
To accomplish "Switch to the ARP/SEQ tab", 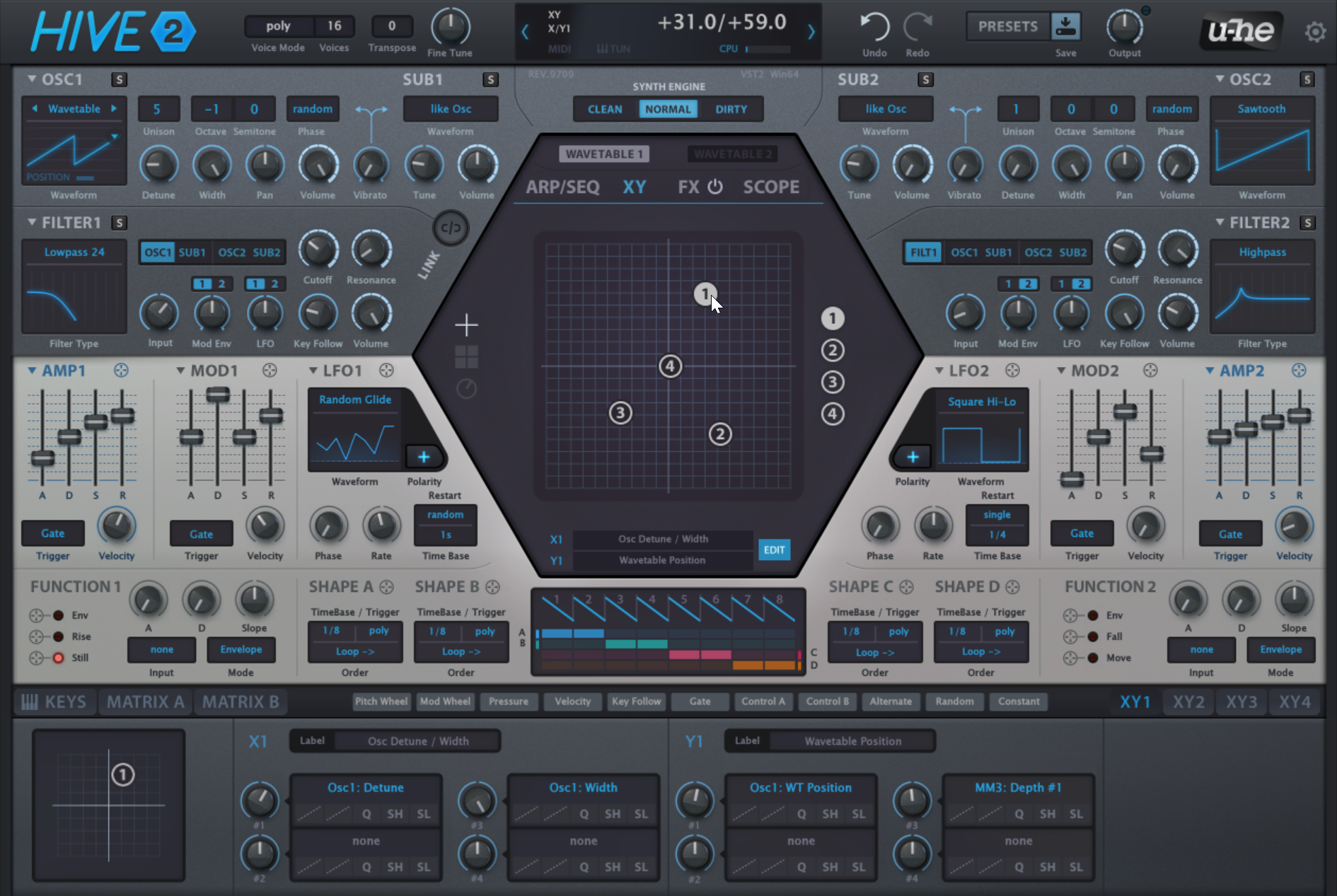I will pos(563,187).
